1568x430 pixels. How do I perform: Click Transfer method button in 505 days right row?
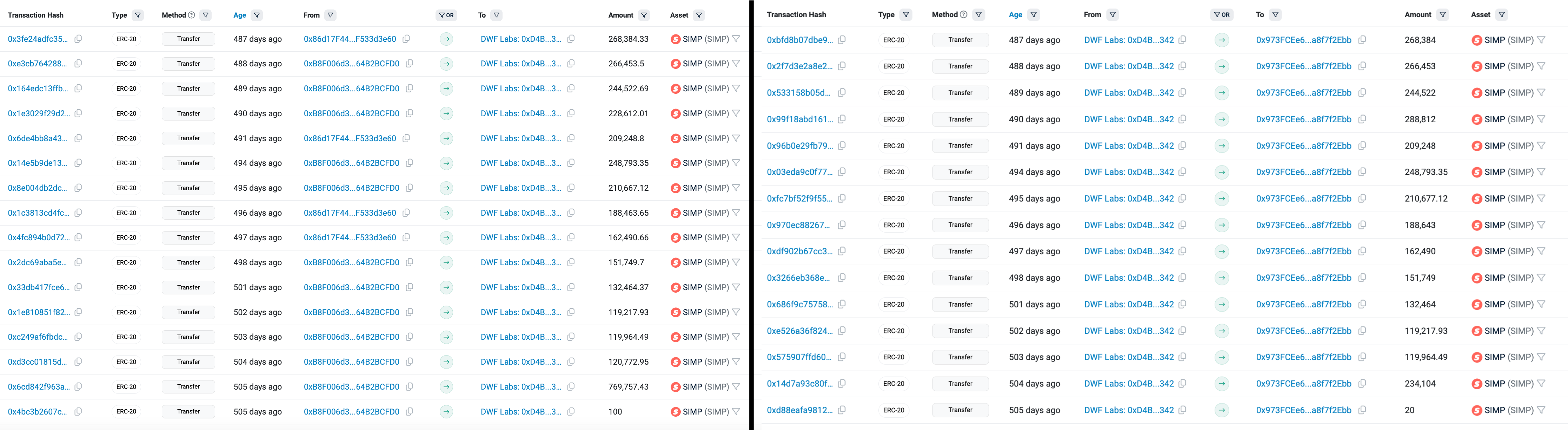point(960,410)
